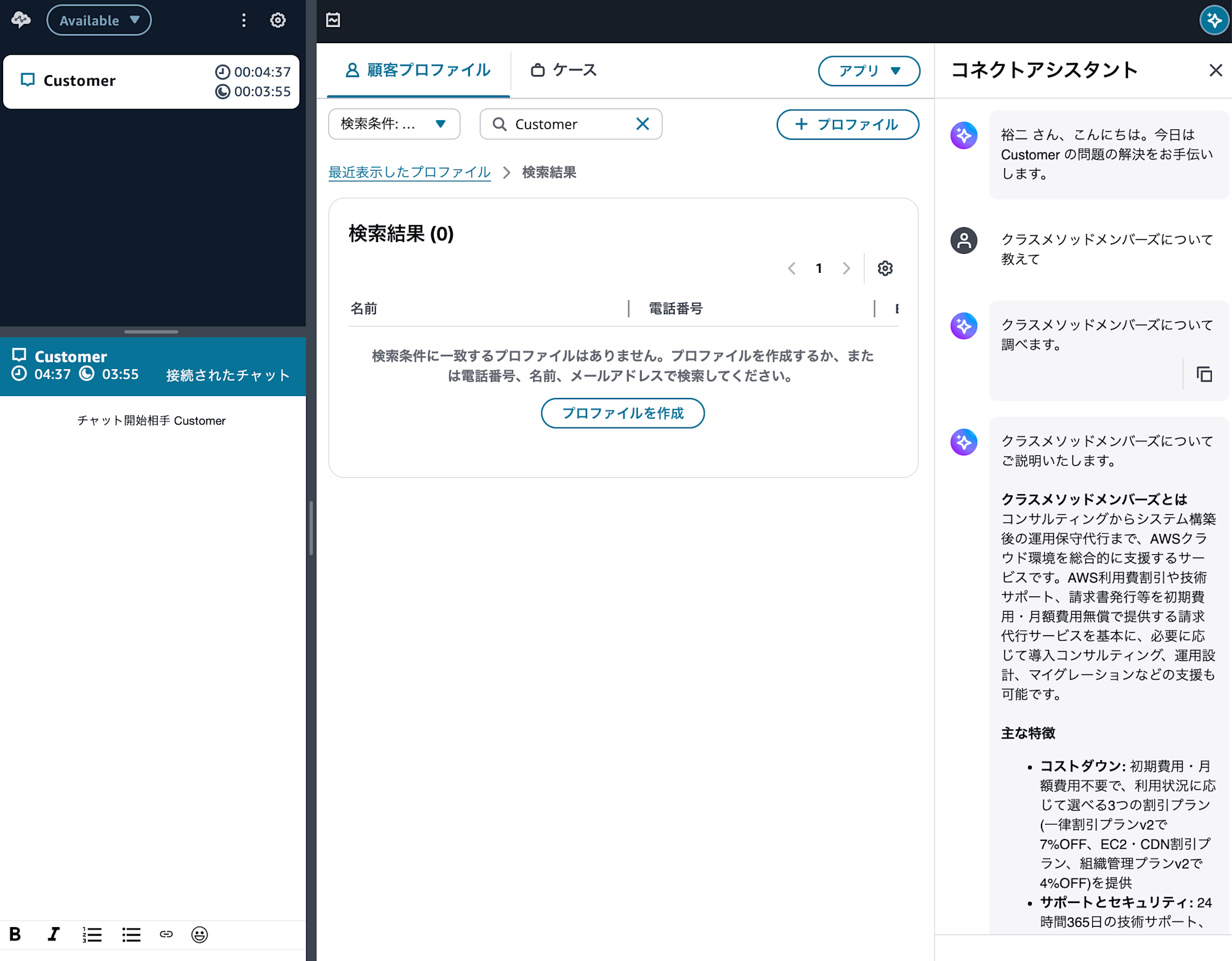Expand the 検索条件 search criteria dropdown
The height and width of the screenshot is (961, 1232).
[x=394, y=124]
